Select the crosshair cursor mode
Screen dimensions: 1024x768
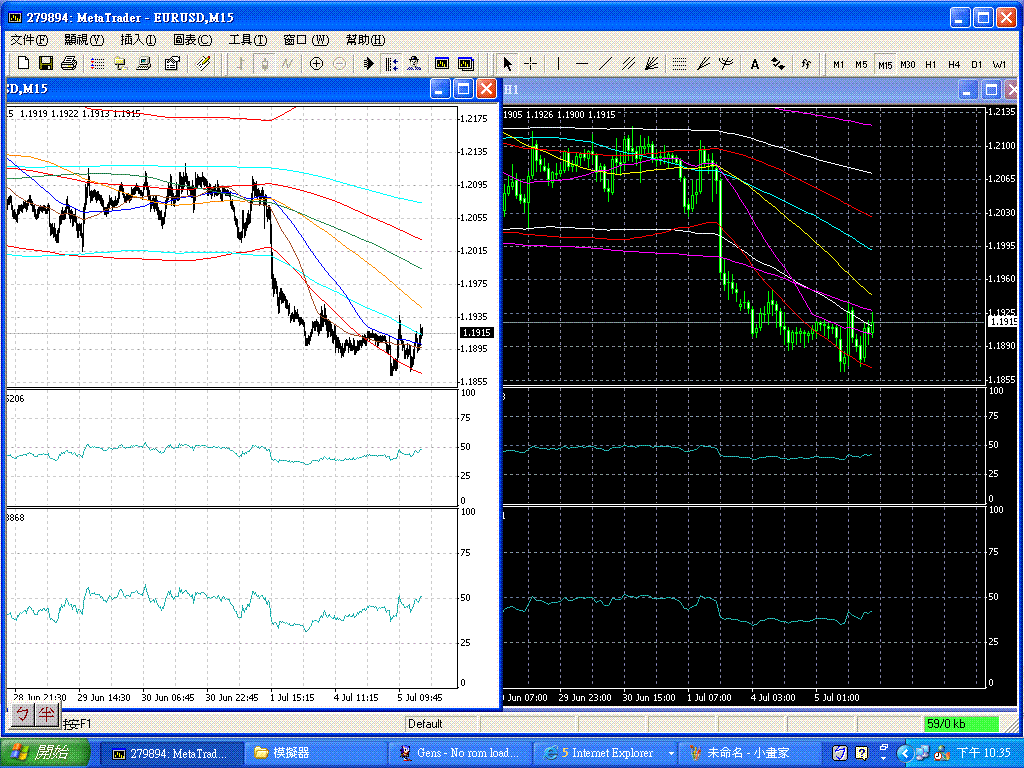[530, 63]
